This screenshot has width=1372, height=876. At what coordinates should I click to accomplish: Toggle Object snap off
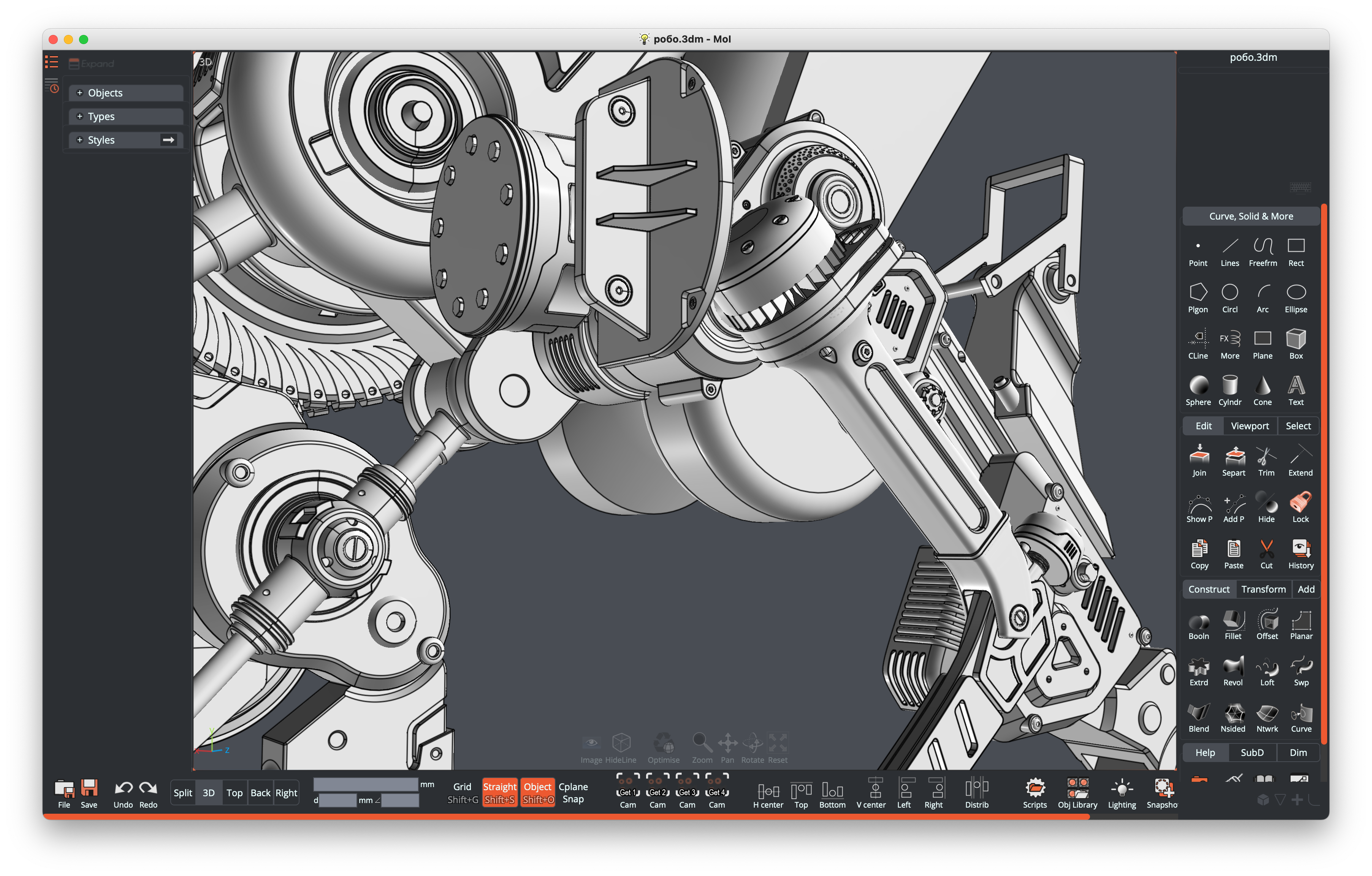click(x=537, y=792)
